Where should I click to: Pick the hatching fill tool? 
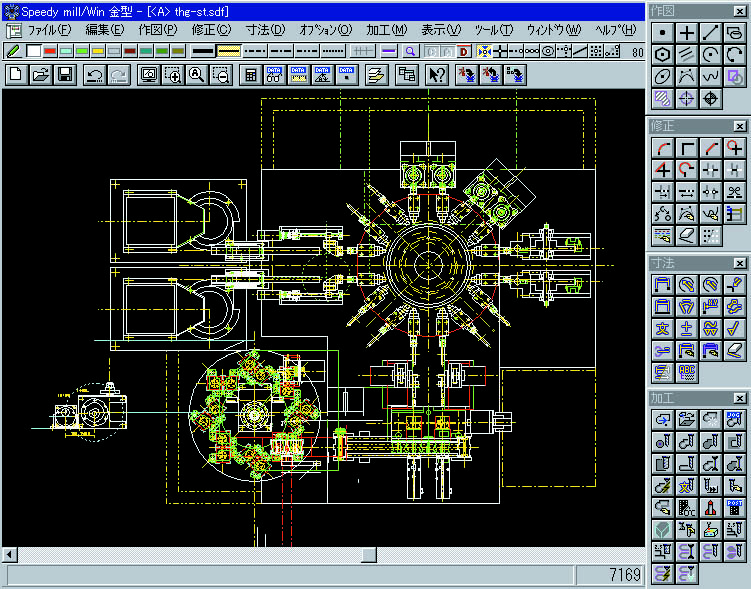pyautogui.click(x=662, y=98)
